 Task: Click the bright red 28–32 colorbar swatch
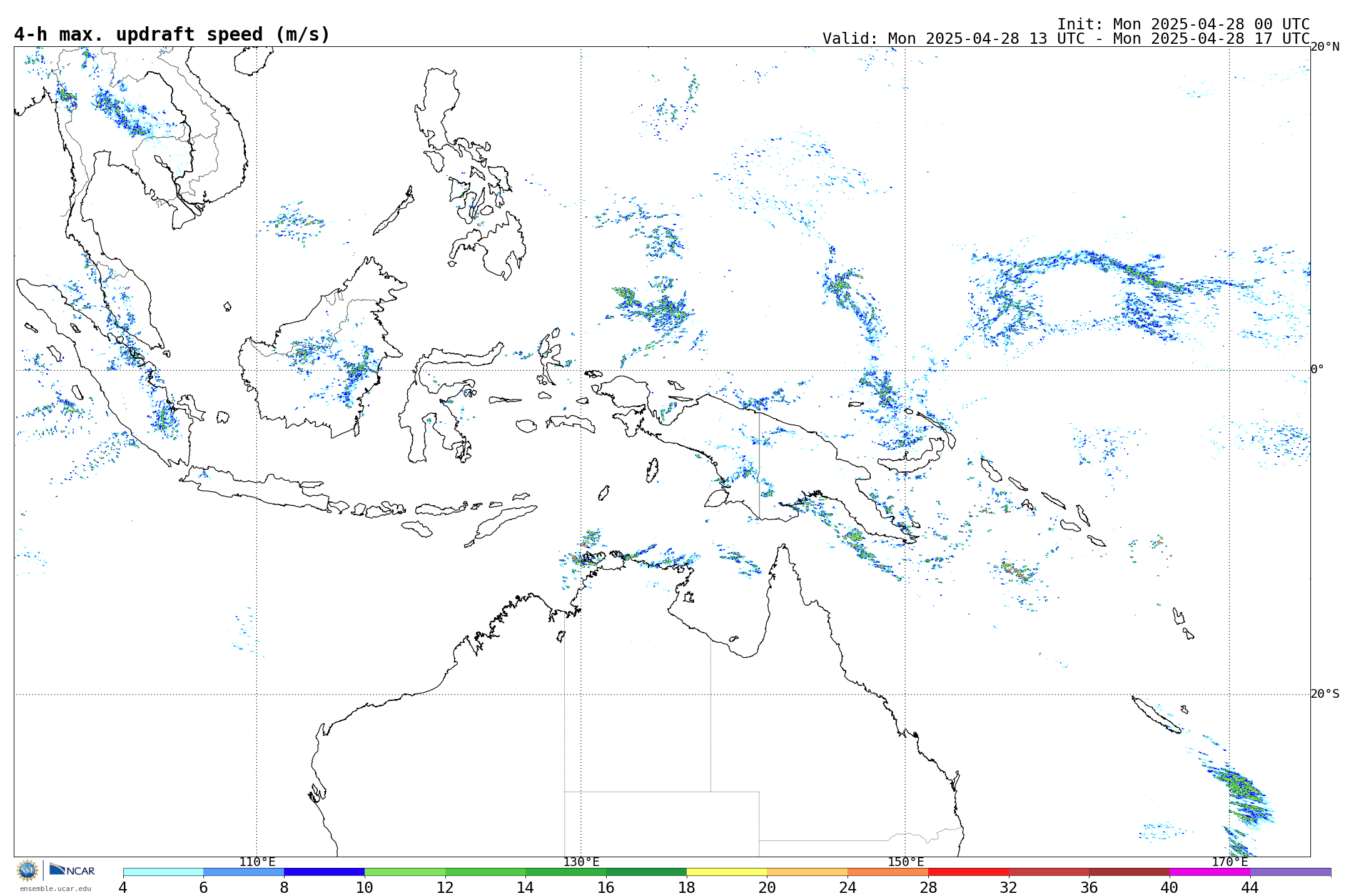968,872
